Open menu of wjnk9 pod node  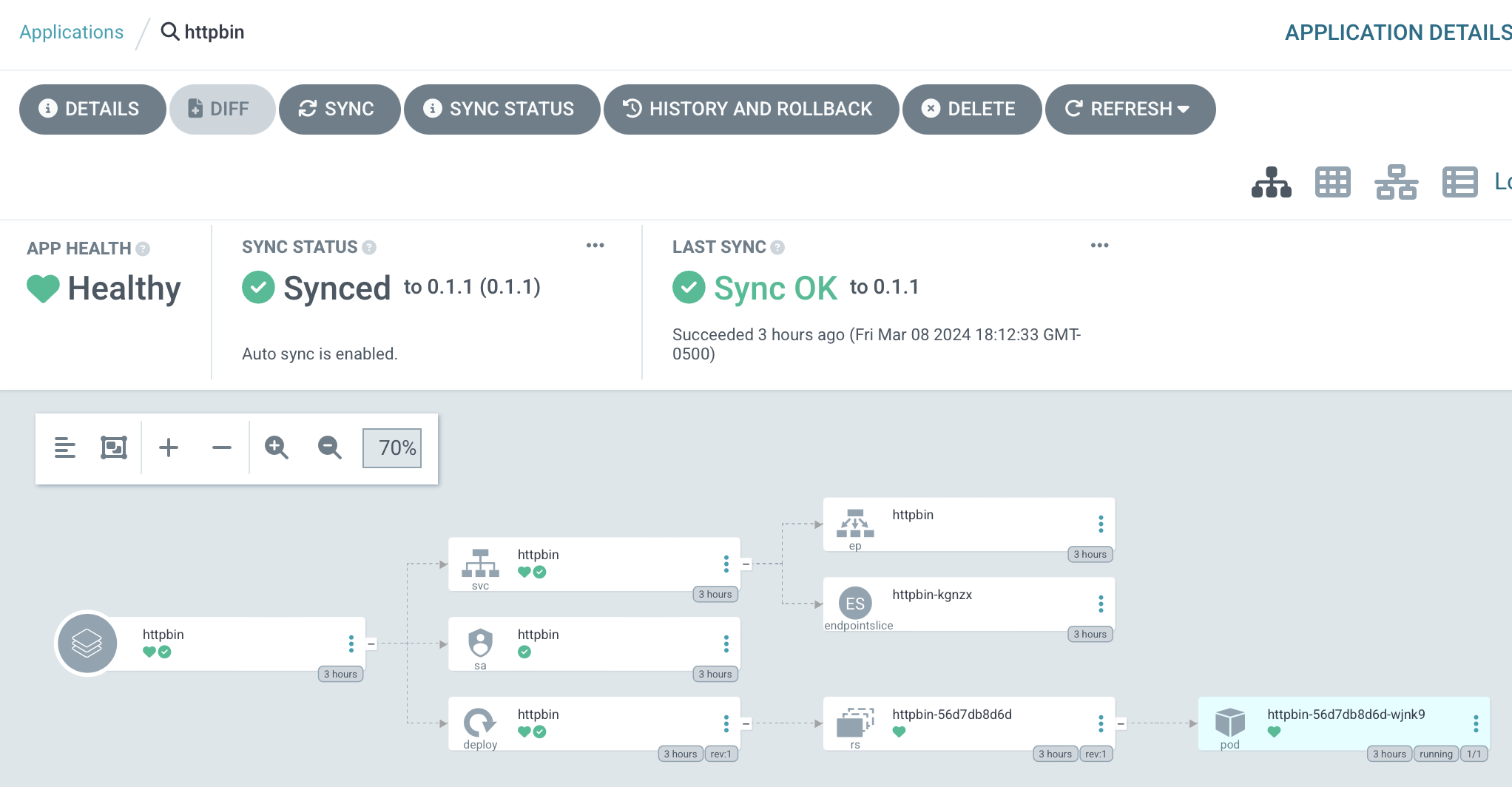[1476, 723]
